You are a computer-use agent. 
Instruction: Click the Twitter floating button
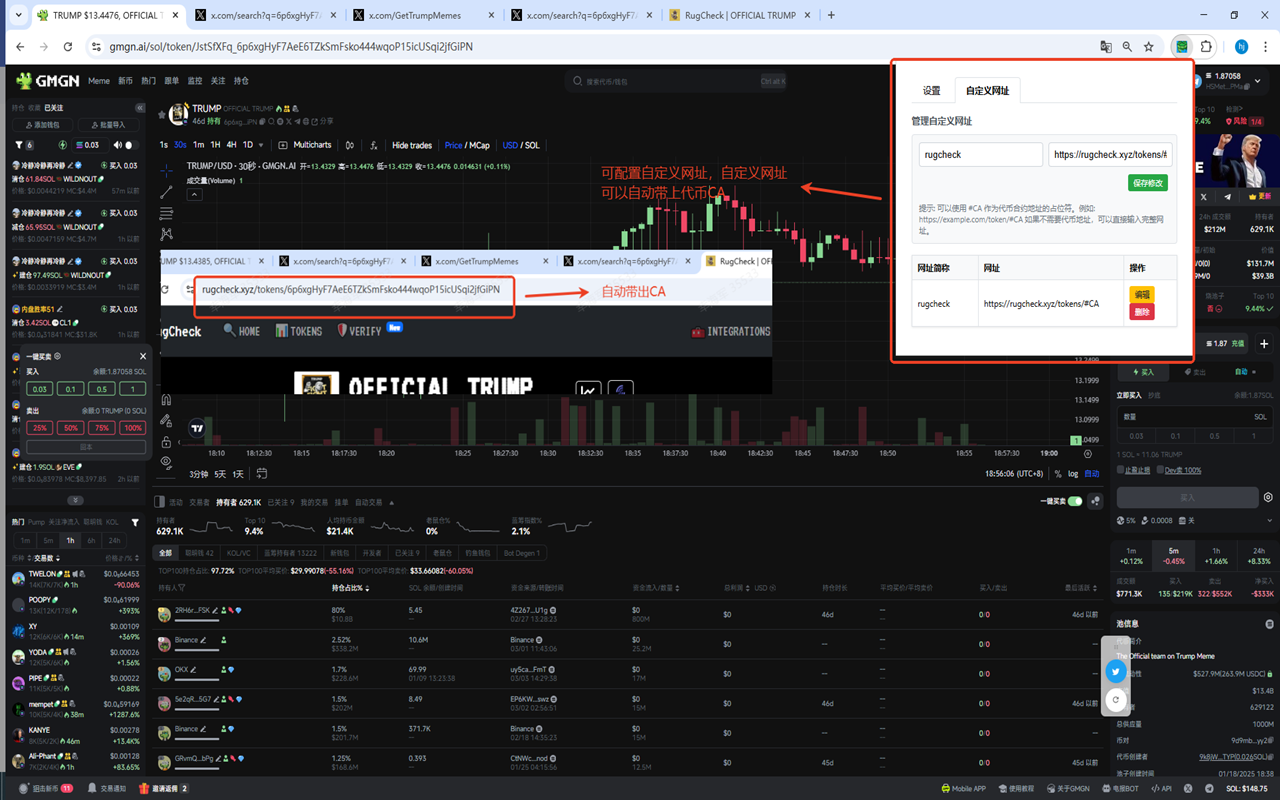(x=1116, y=672)
